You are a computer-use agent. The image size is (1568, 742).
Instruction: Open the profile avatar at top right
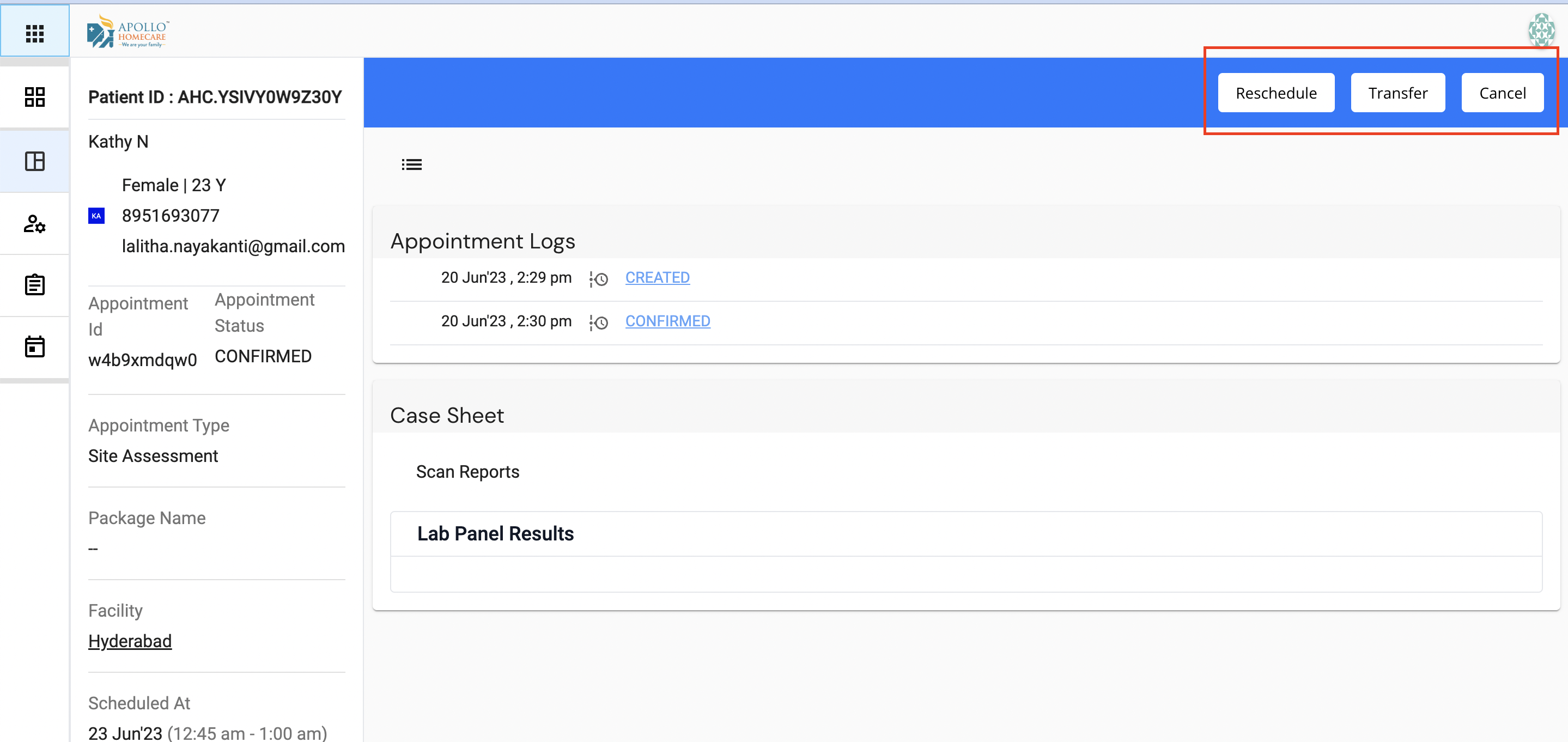coord(1542,30)
